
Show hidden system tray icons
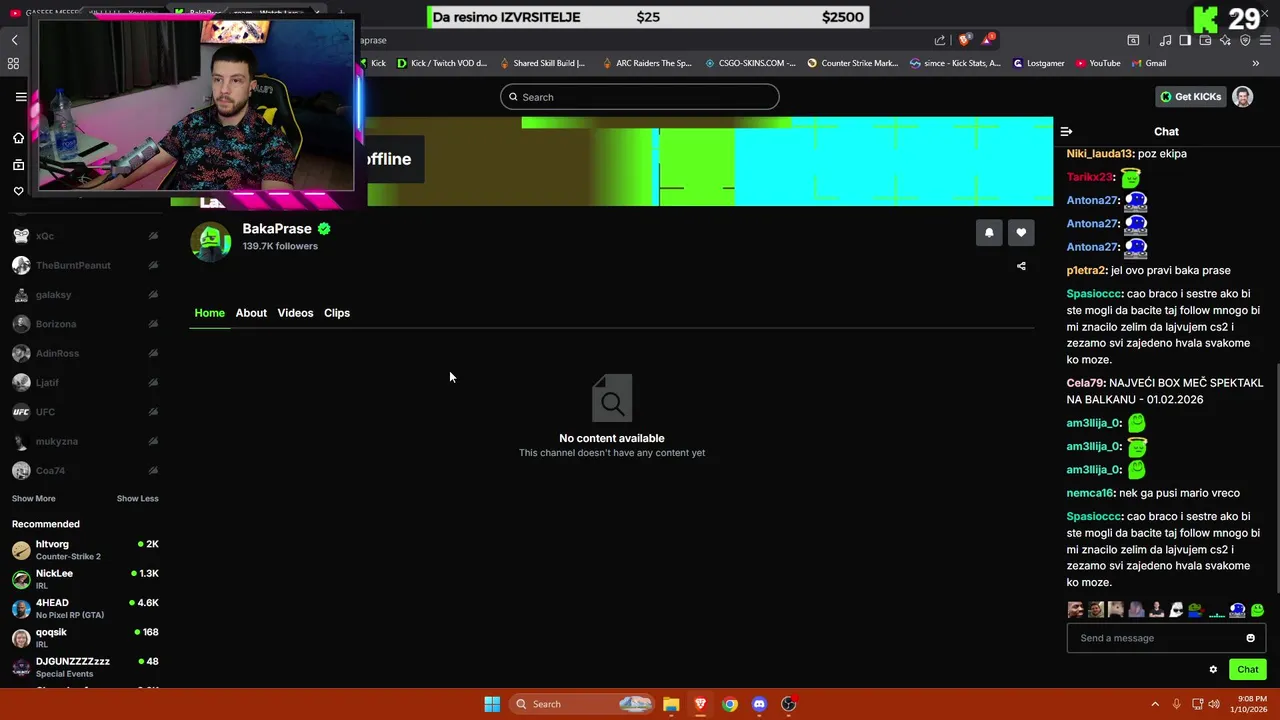click(x=1155, y=704)
